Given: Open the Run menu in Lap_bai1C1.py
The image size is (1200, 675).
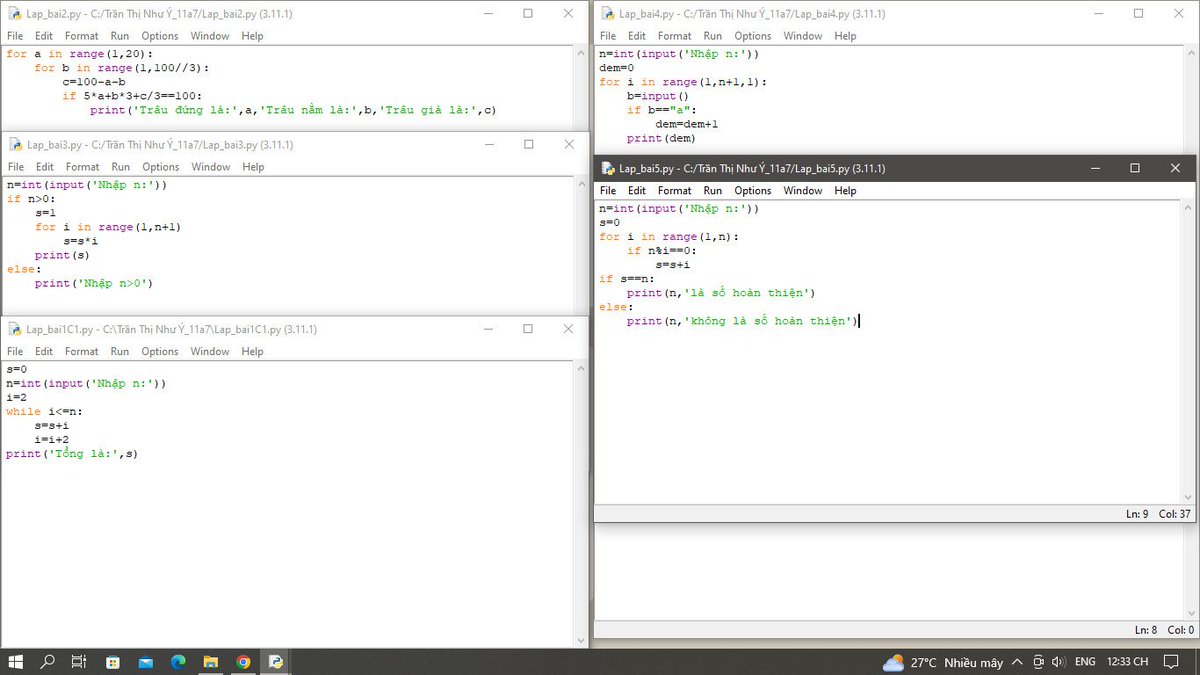Looking at the screenshot, I should click(x=120, y=351).
